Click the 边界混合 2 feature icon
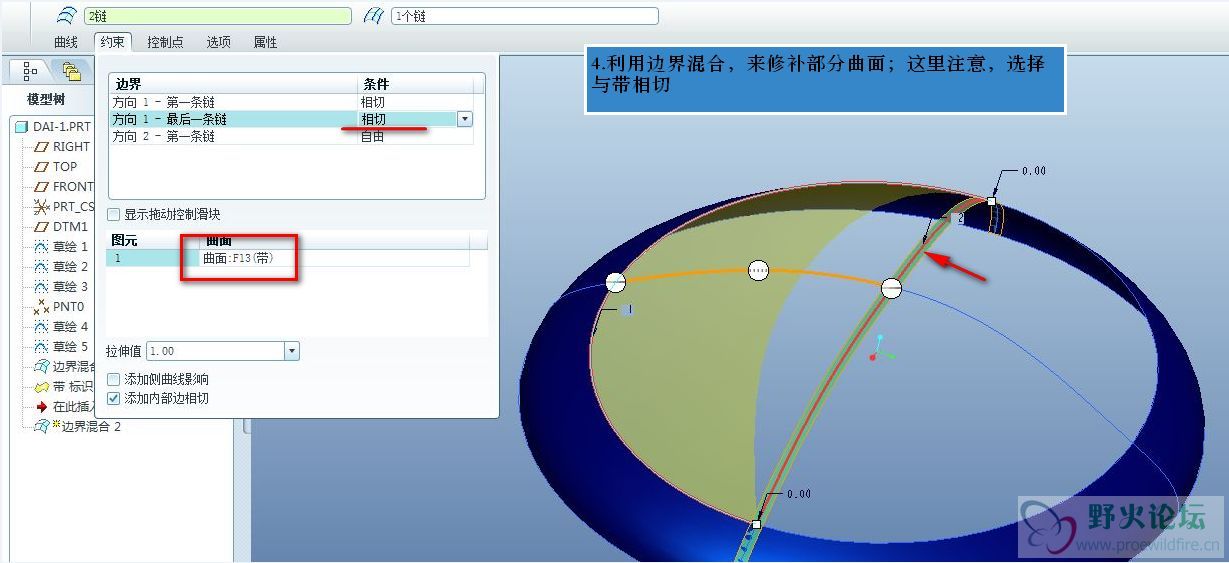 [42, 426]
